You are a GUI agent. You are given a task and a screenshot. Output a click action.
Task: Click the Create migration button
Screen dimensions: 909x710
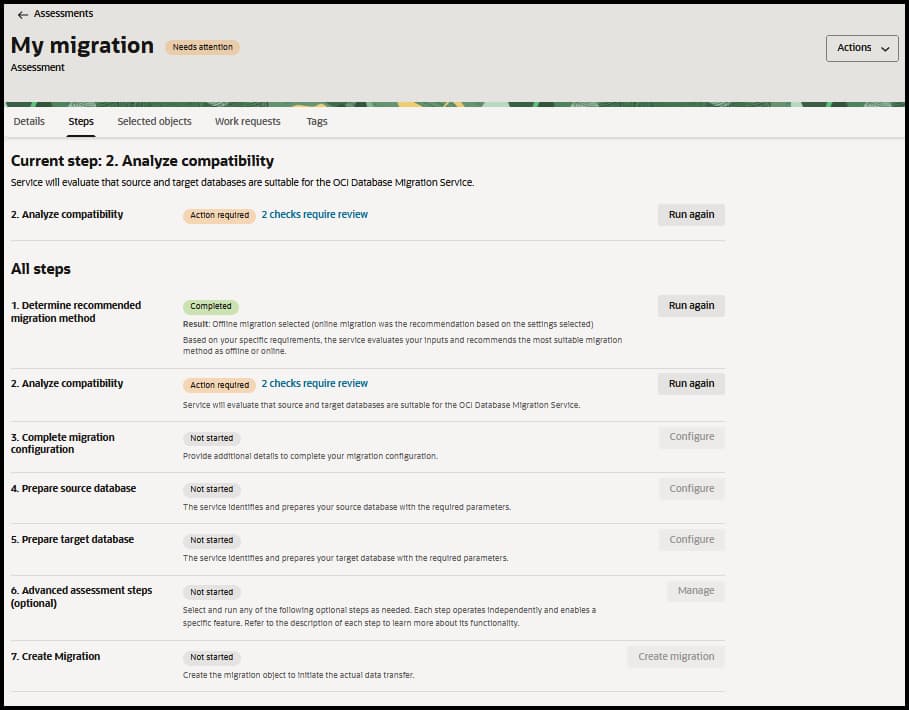[676, 657]
